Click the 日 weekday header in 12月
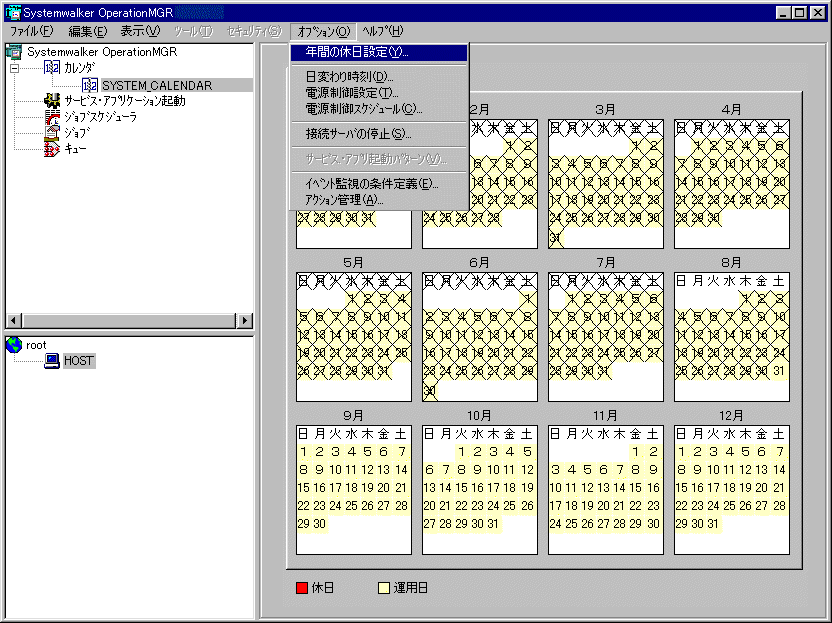Screen dimensions: 832x623 681,434
